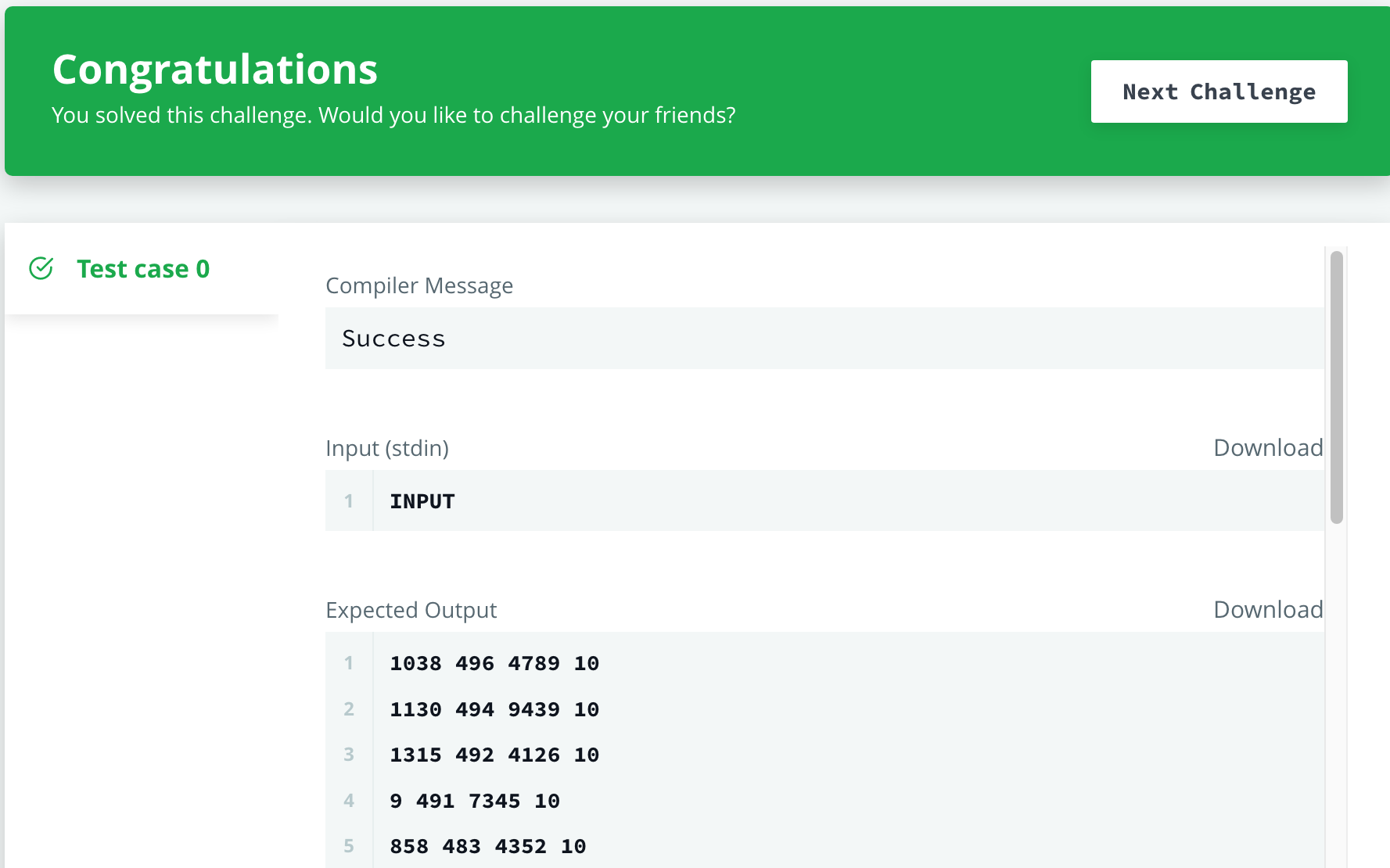Click the INPUT line in stdin box

coord(422,501)
